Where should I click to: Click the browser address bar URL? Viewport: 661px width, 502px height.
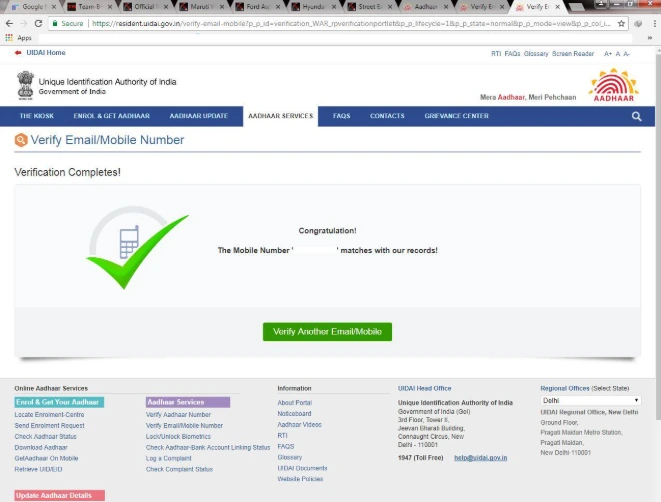351,24
